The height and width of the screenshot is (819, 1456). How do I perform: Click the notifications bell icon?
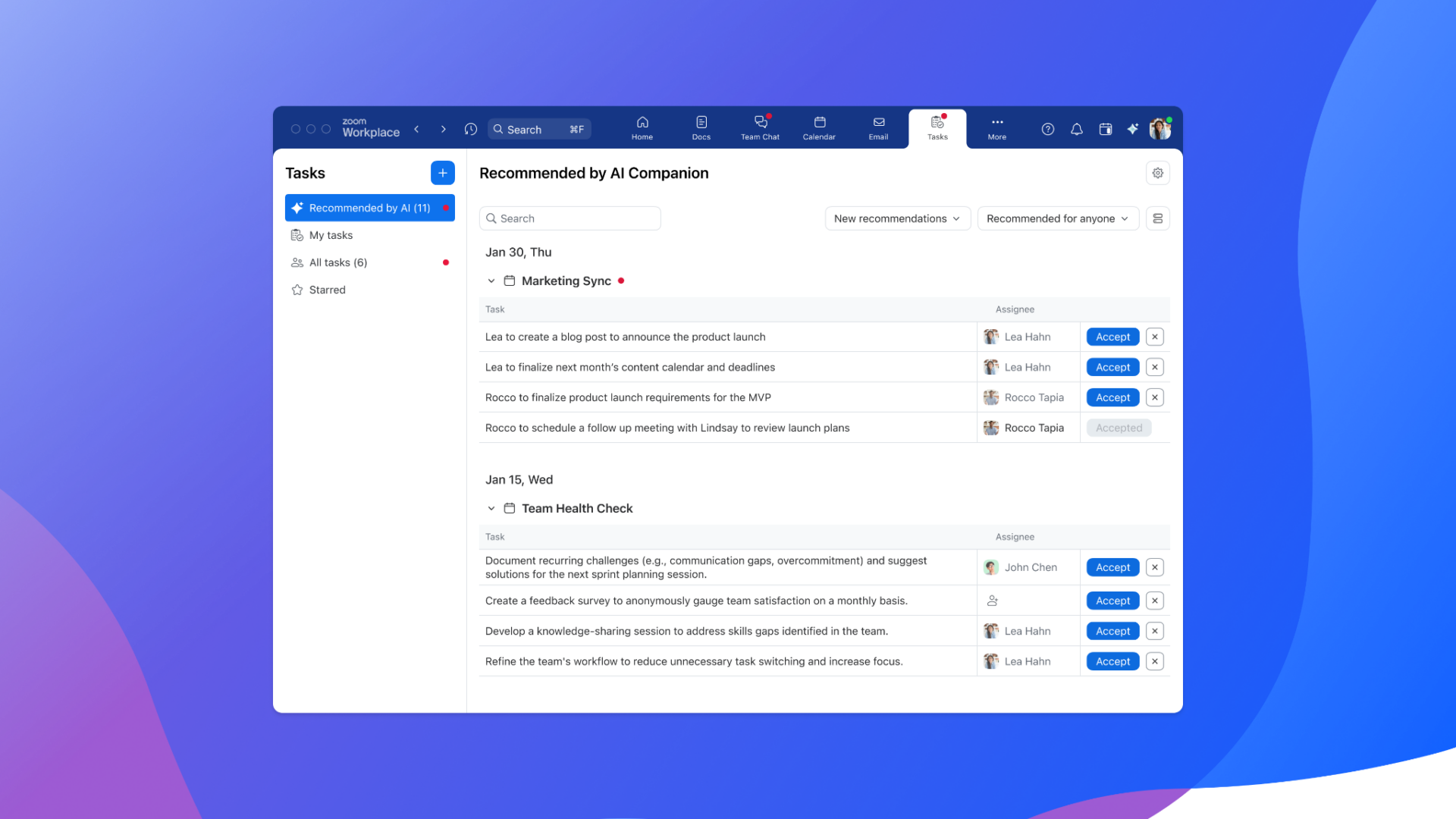pos(1076,129)
